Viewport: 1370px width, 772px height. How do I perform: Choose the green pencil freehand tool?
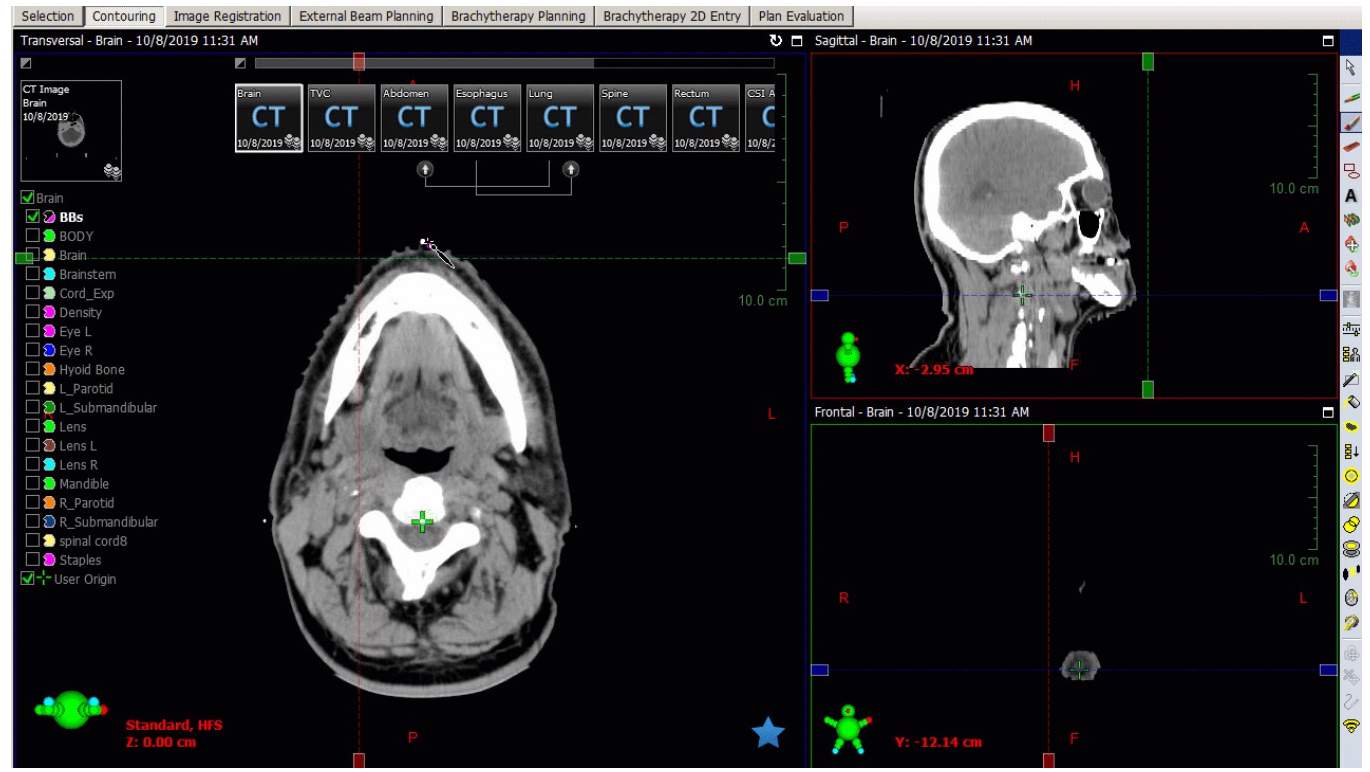tap(1352, 97)
